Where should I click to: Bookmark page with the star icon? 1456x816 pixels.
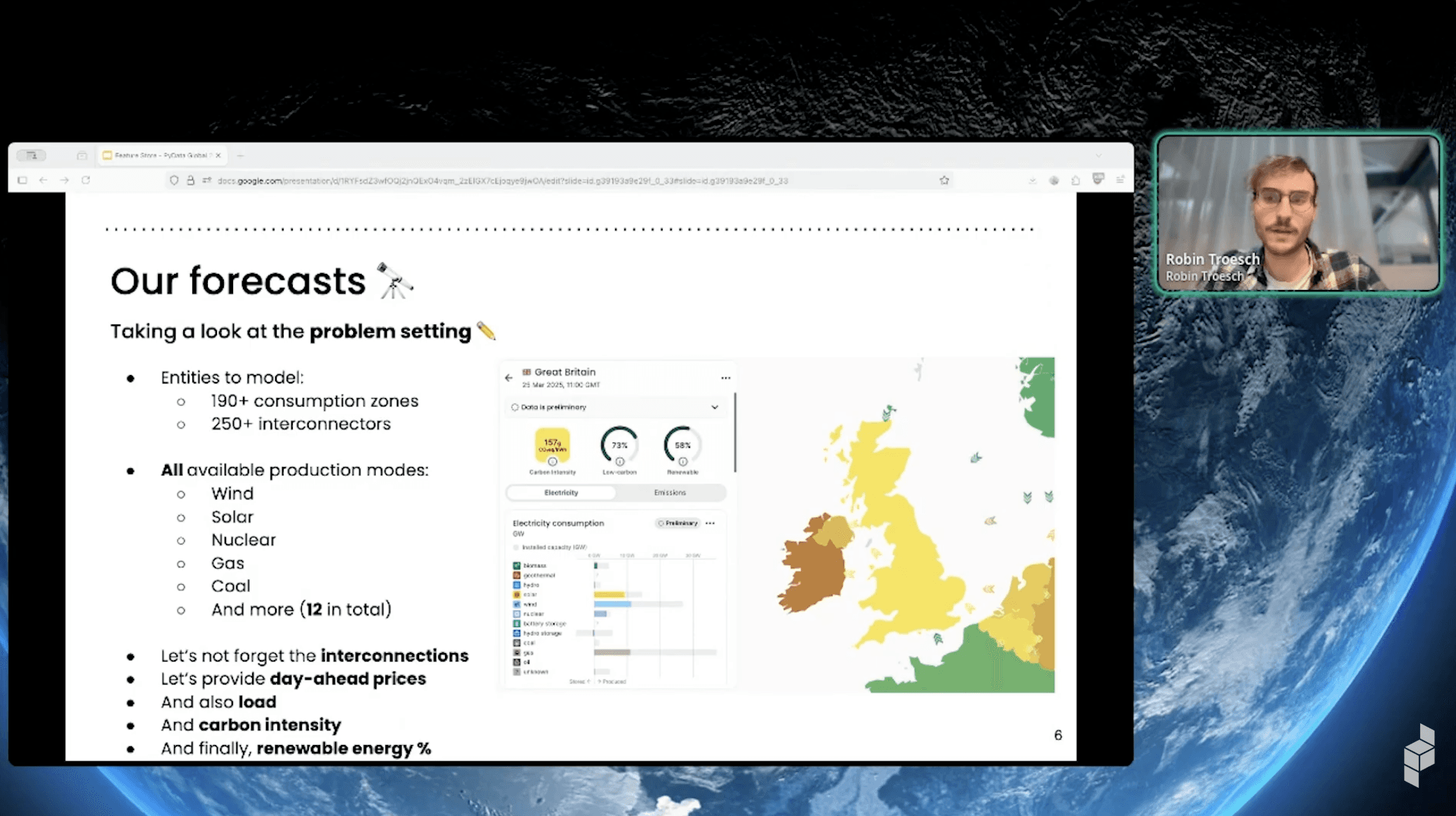(944, 180)
